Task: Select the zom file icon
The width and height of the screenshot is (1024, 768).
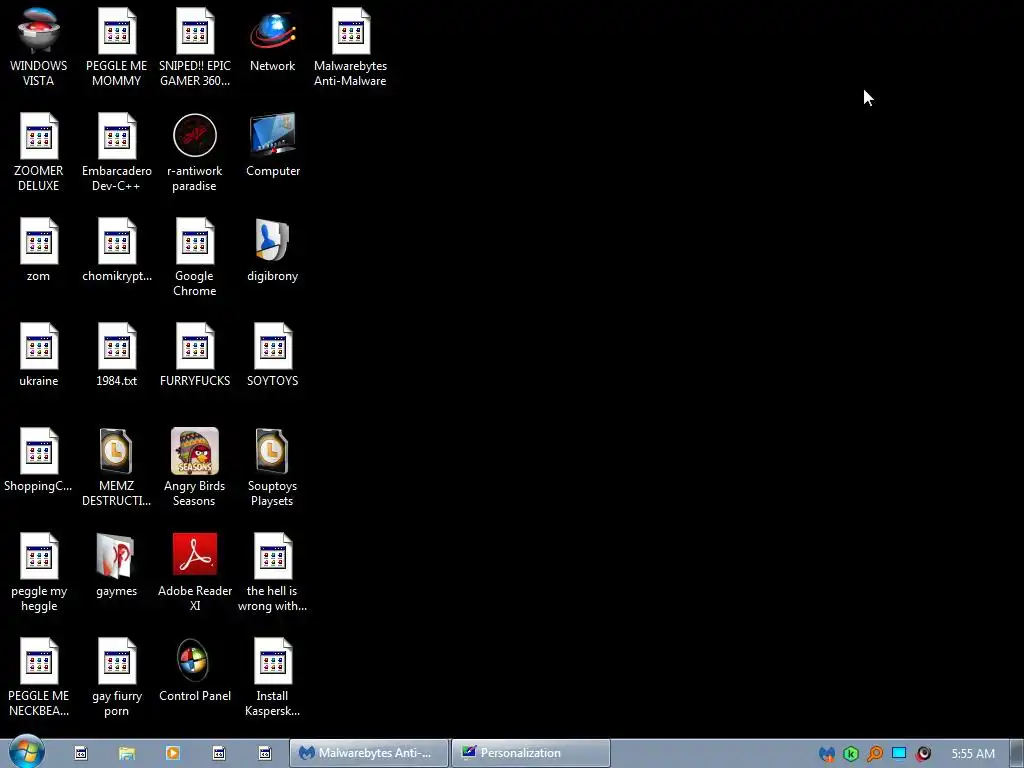Action: (39, 250)
